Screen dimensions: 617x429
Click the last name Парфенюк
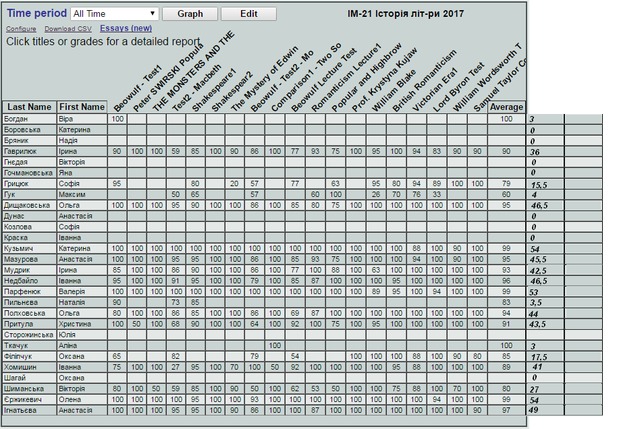(x=22, y=292)
